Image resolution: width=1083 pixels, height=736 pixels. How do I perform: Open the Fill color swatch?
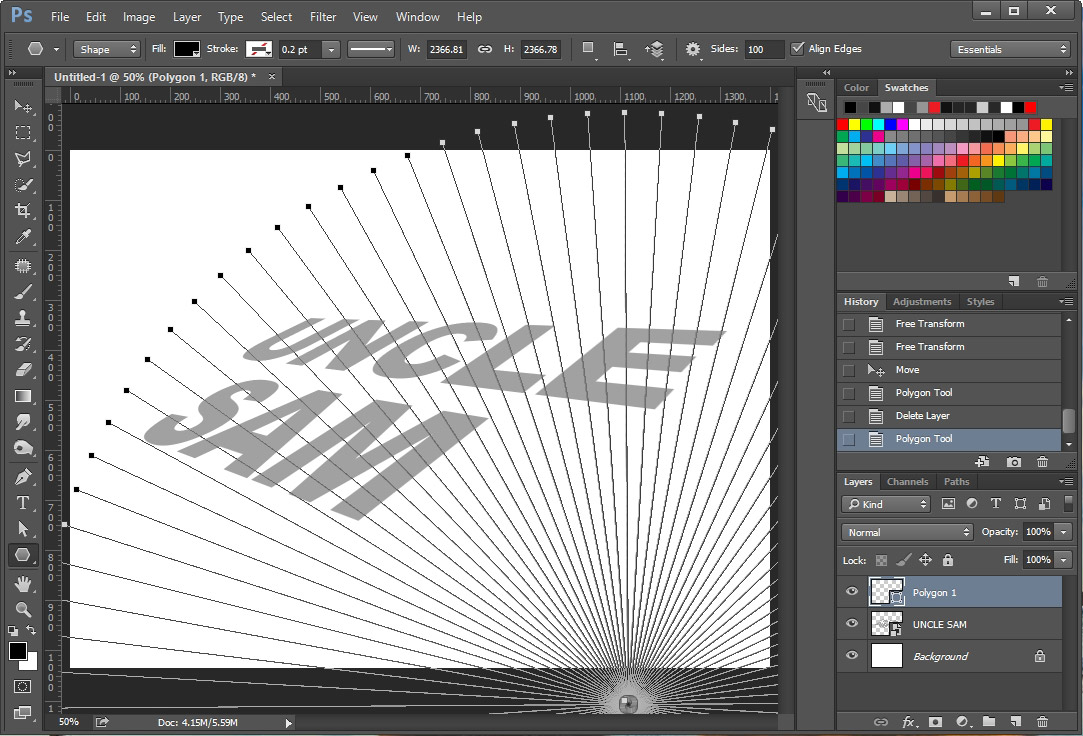click(185, 48)
